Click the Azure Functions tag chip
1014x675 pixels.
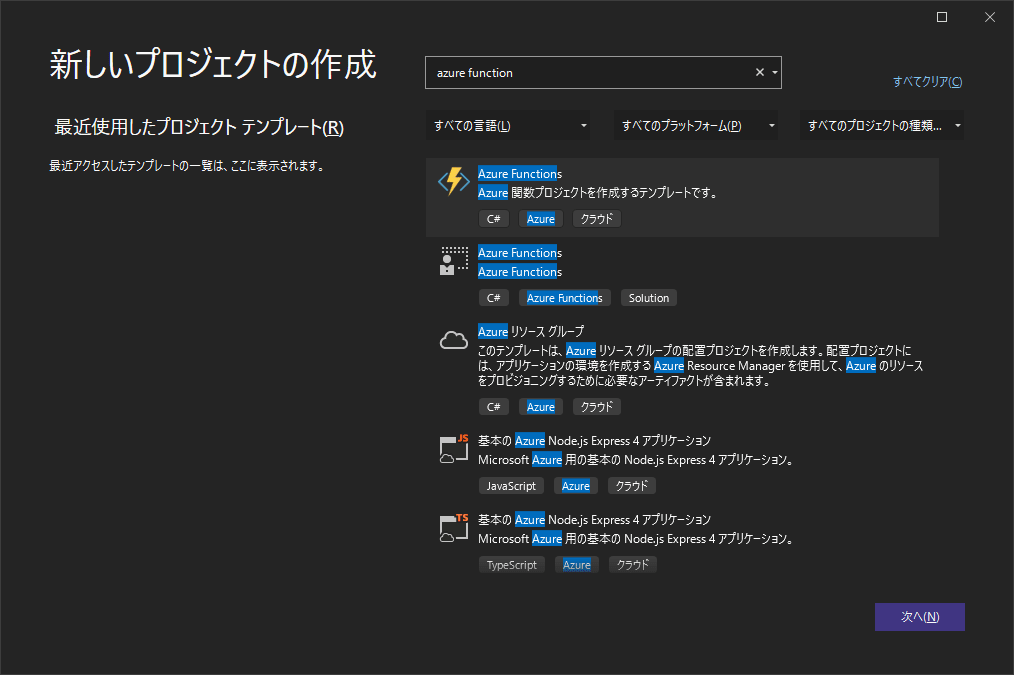(x=565, y=298)
